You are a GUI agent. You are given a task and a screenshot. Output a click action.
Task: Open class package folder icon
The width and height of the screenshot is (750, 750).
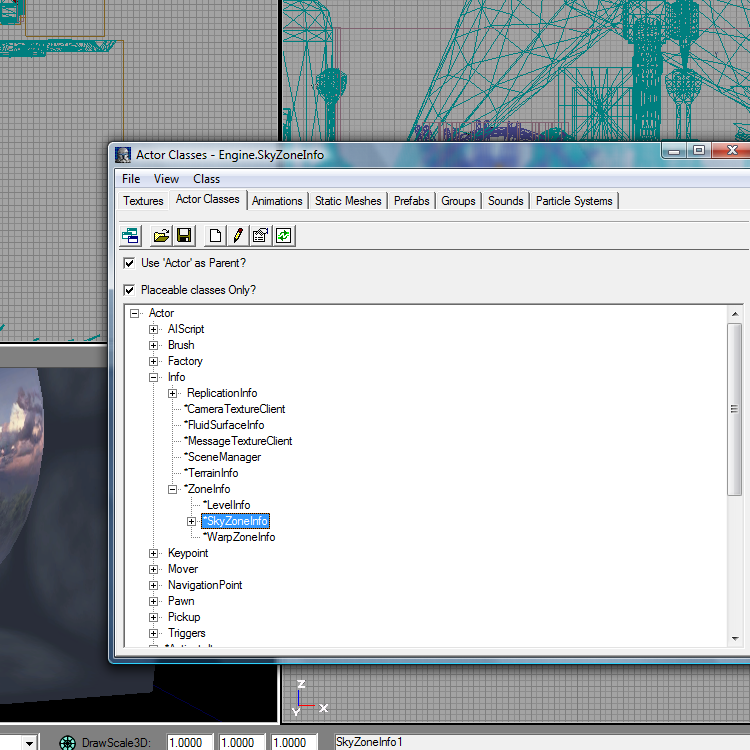point(161,236)
